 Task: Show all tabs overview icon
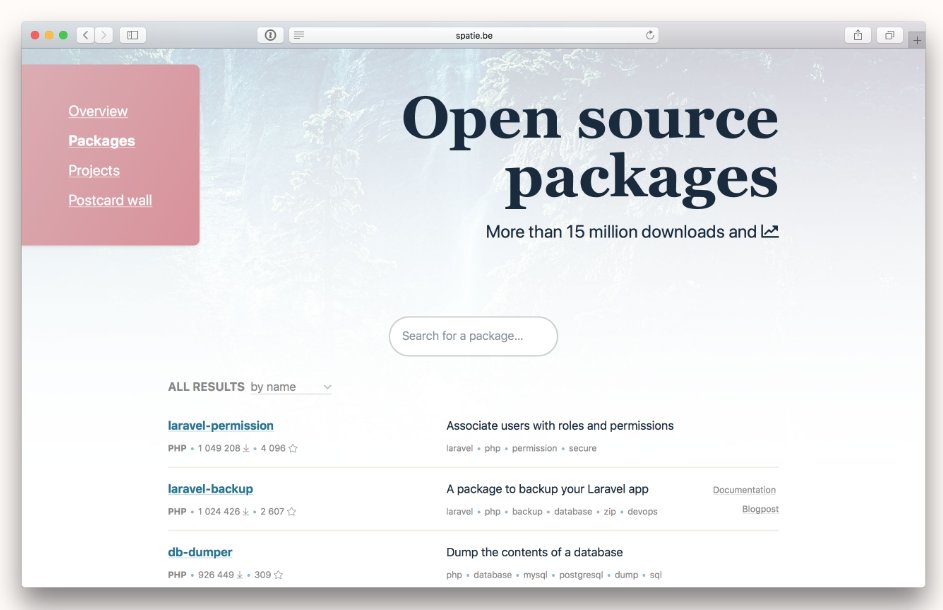pyautogui.click(x=889, y=35)
